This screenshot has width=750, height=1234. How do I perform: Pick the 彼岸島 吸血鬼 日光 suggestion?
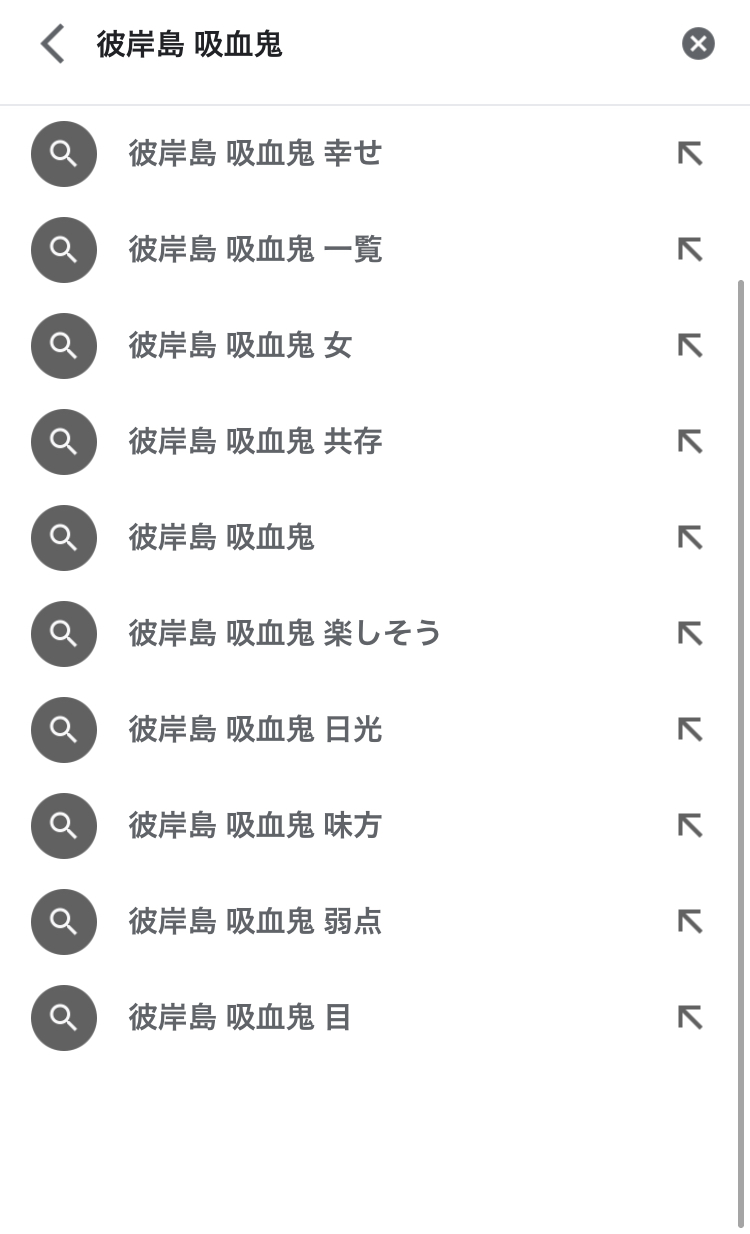[x=256, y=730]
